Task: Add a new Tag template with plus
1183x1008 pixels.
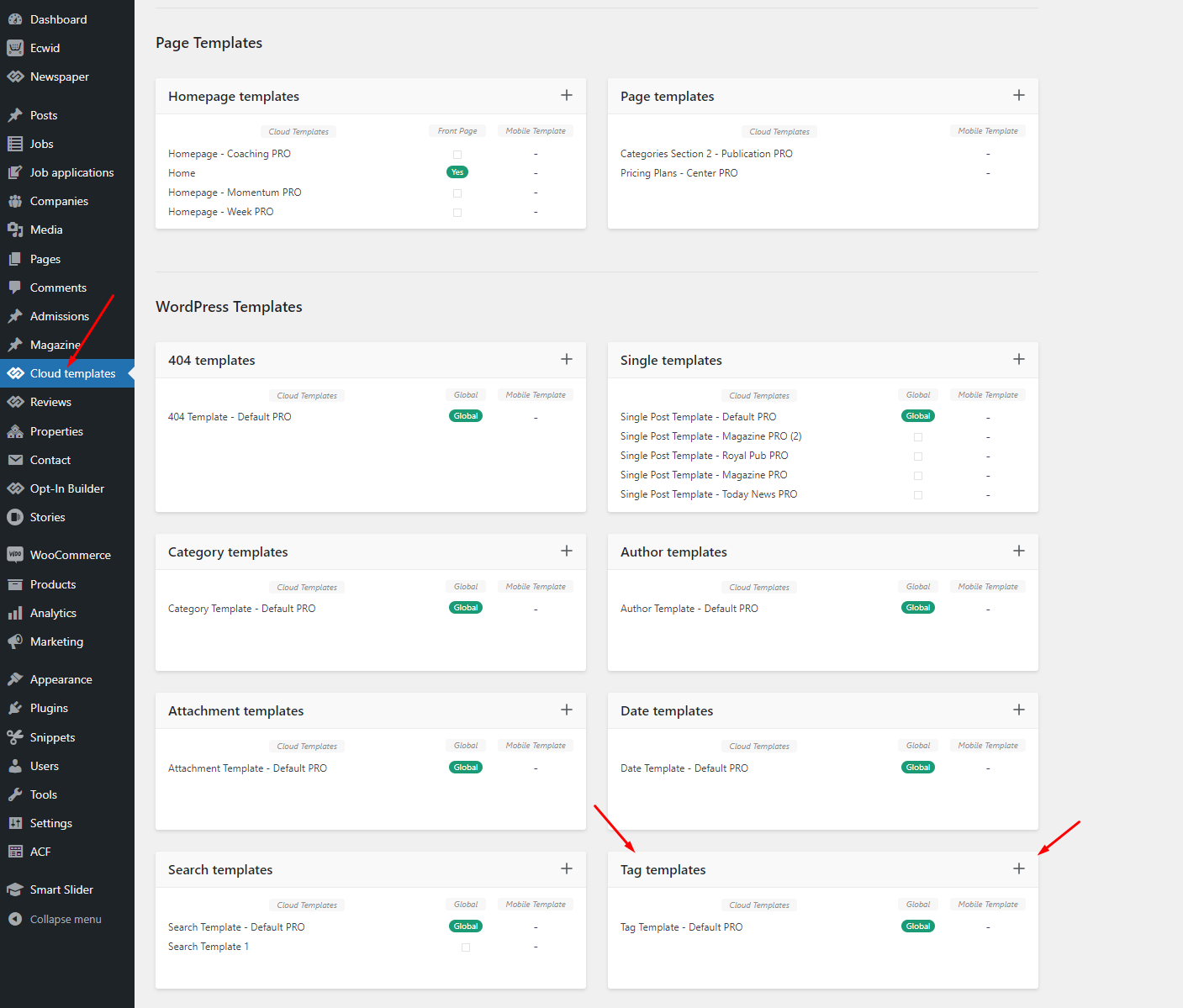Action: (x=1019, y=868)
